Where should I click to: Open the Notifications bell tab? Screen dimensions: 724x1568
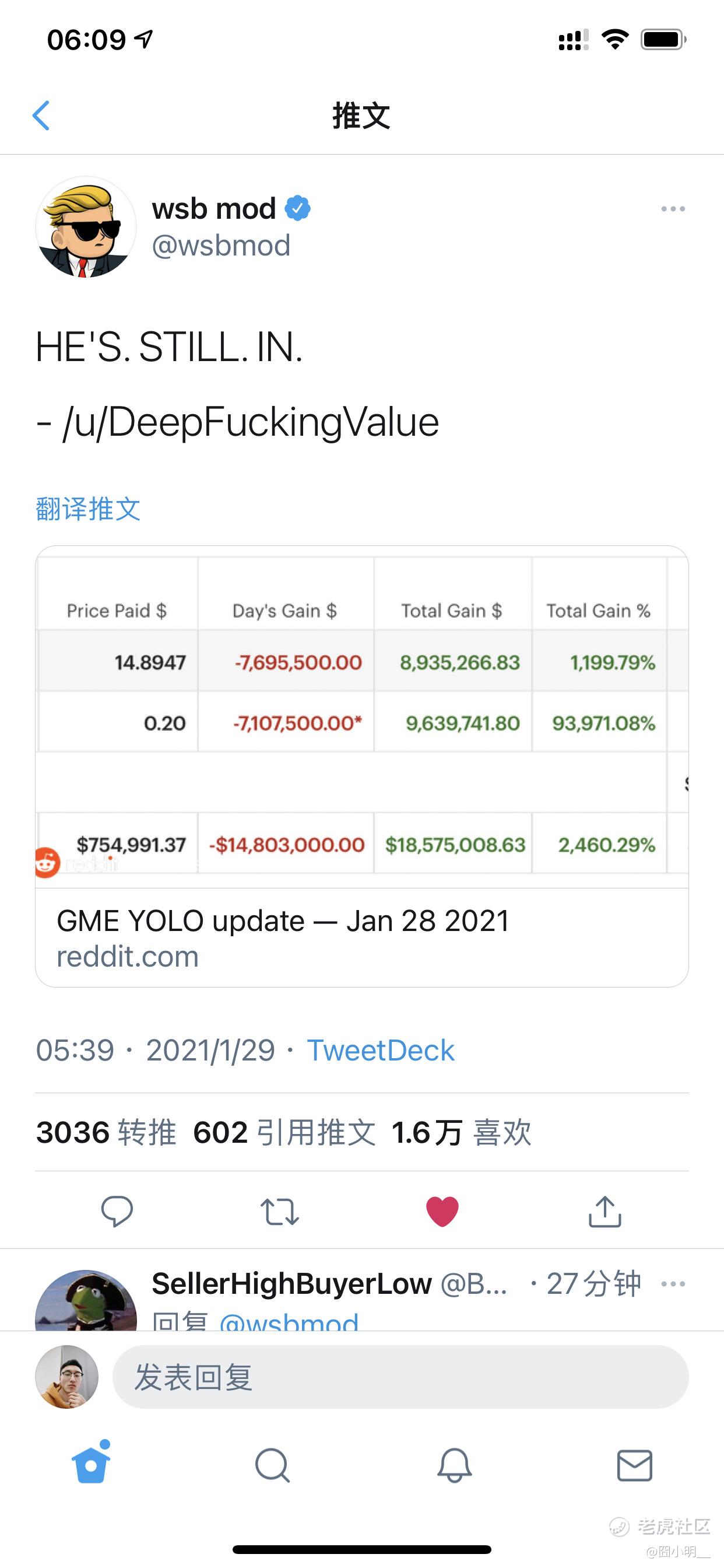point(455,1465)
